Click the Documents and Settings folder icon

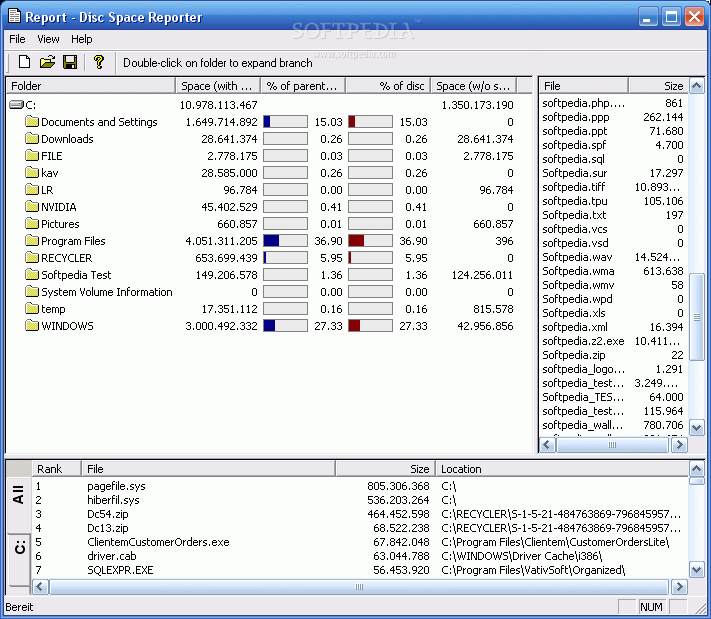32,122
